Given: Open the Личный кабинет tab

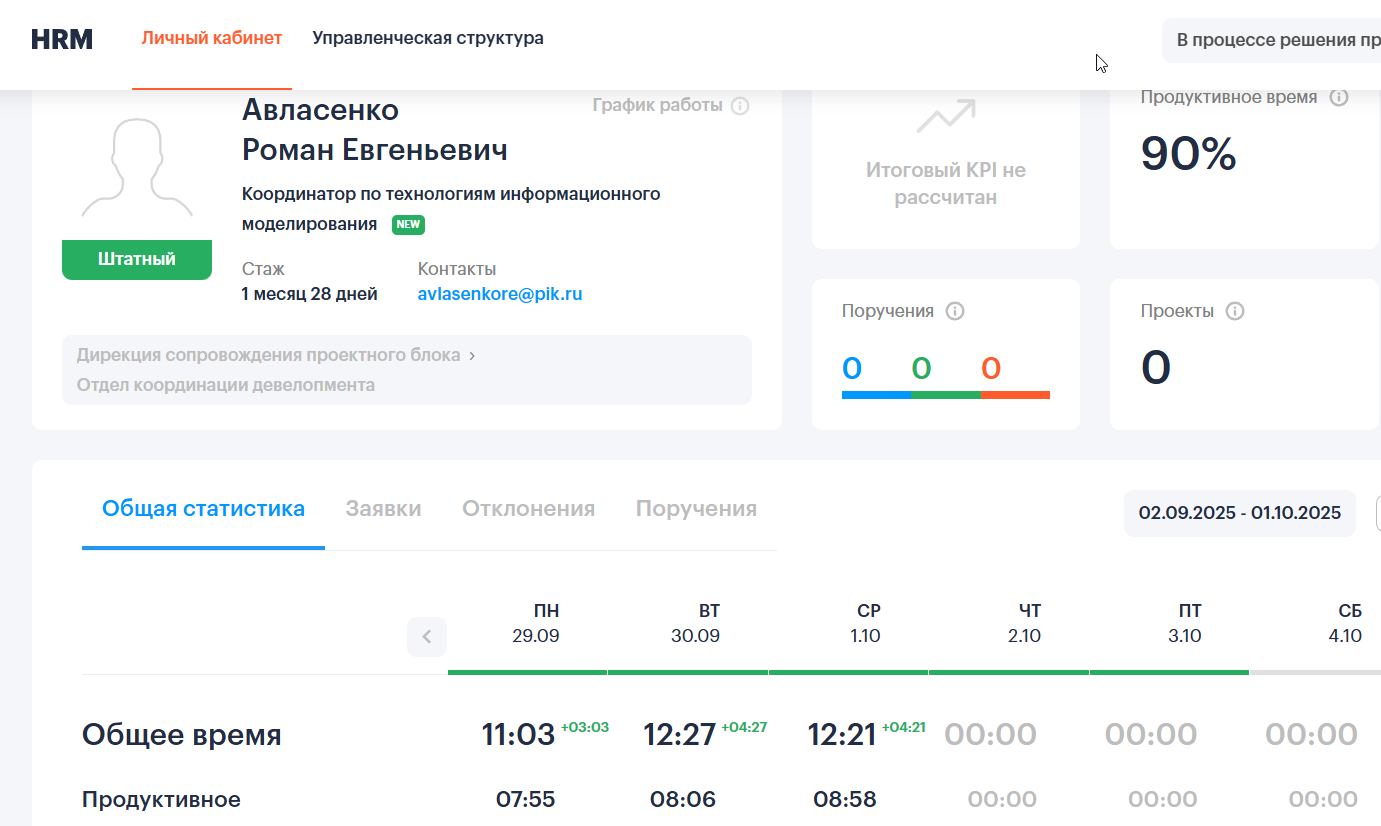Looking at the screenshot, I should tap(212, 39).
